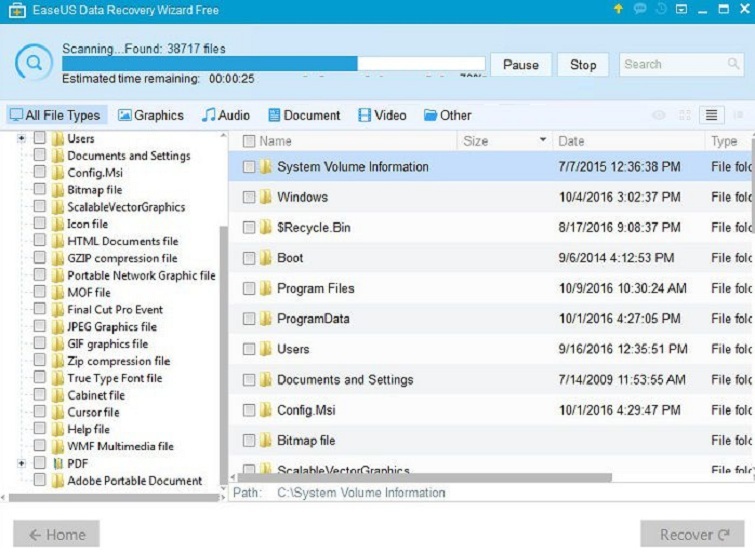Click the Windows folder icon in file list
Screen dimensions: 755x553
coord(265,197)
